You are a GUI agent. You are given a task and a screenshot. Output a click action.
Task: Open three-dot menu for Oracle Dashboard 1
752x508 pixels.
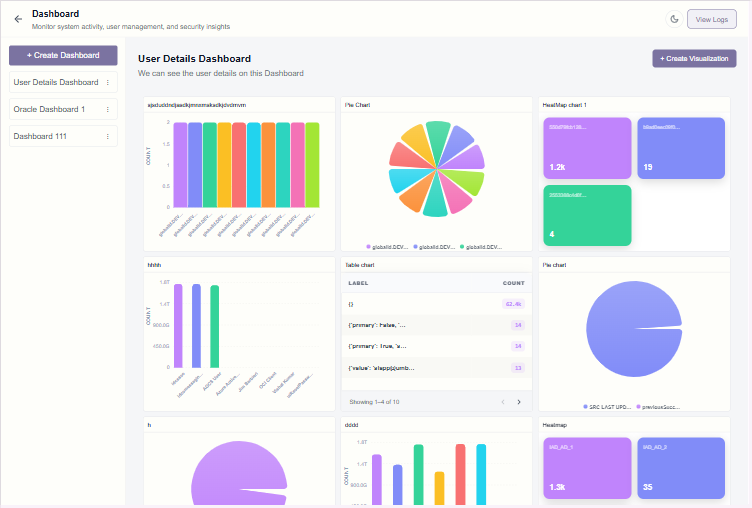pyautogui.click(x=108, y=109)
